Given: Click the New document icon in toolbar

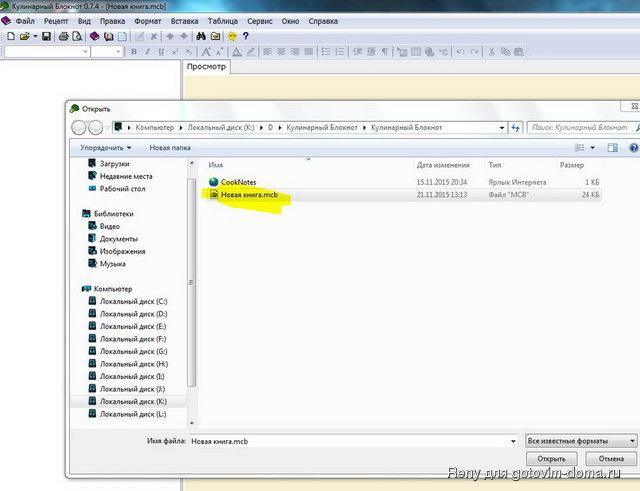Looking at the screenshot, I should pyautogui.click(x=11, y=36).
